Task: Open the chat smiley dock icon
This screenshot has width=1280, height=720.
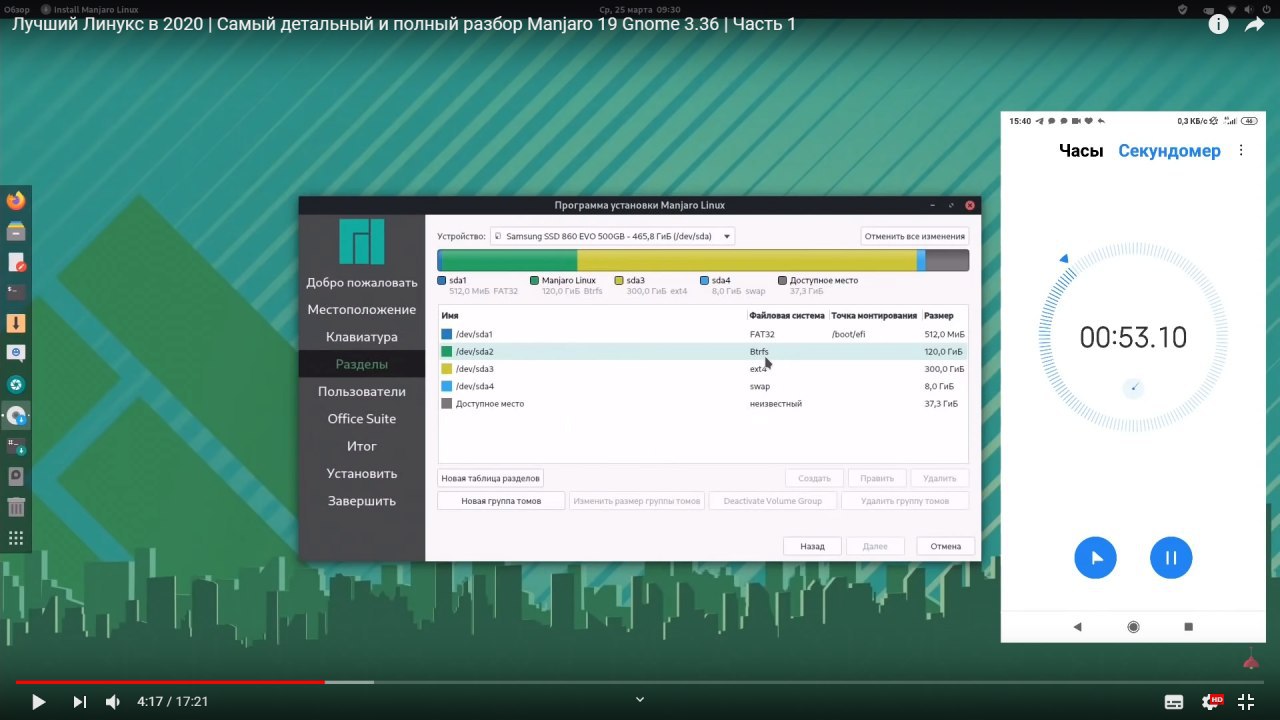Action: tap(16, 353)
